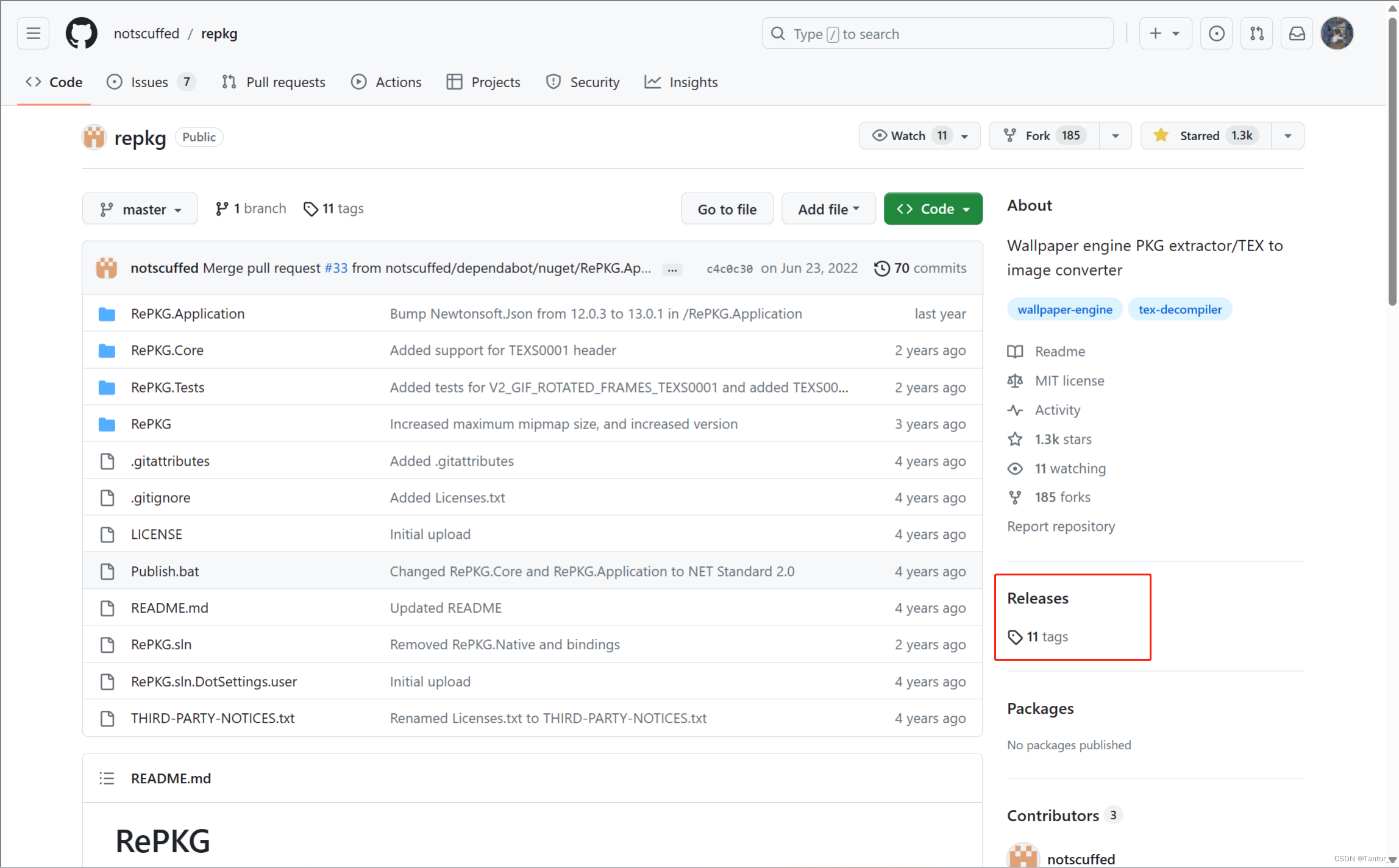1399x868 pixels.
Task: Expand the commit message ellipsis
Action: 672,269
